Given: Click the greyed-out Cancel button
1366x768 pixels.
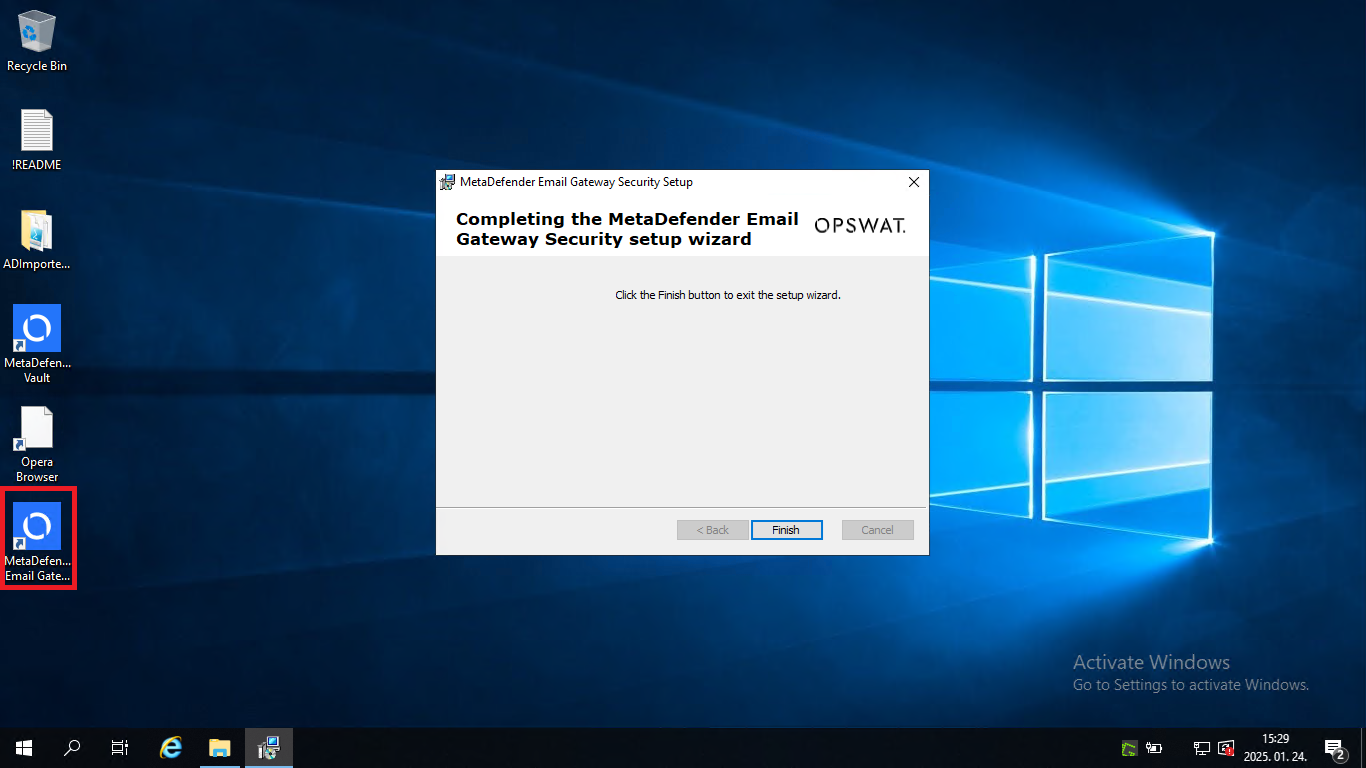Looking at the screenshot, I should point(877,530).
